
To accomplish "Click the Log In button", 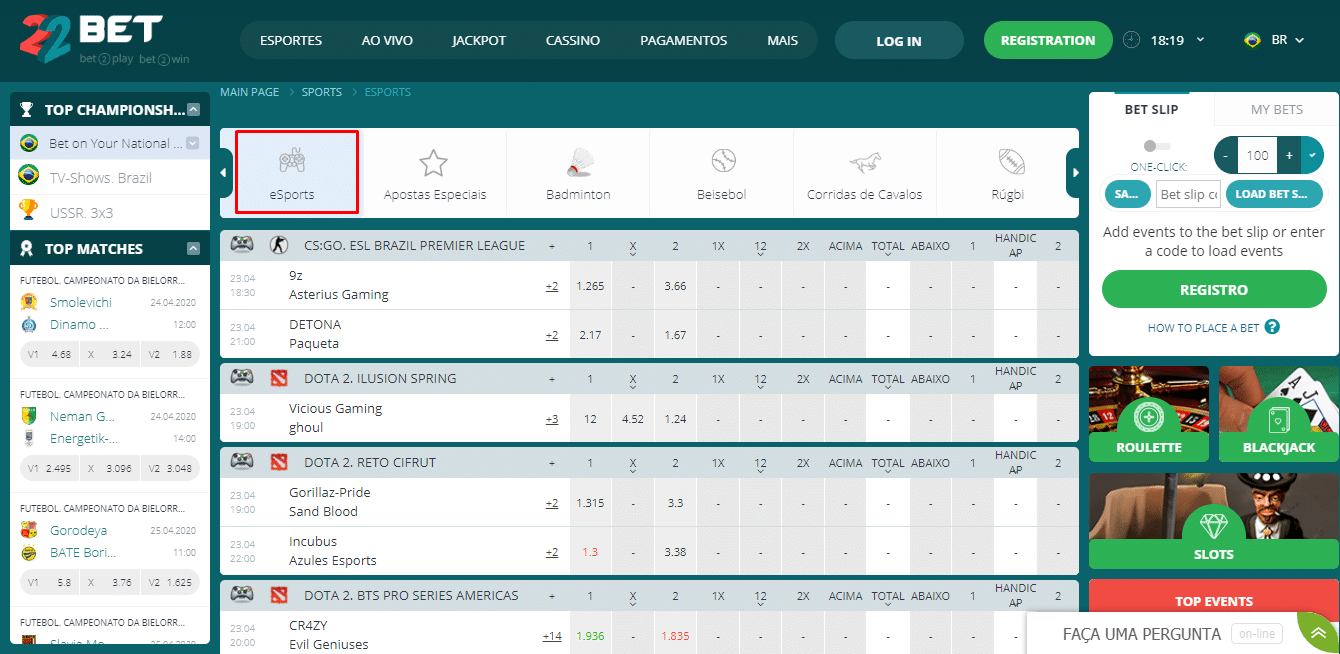I will point(899,41).
